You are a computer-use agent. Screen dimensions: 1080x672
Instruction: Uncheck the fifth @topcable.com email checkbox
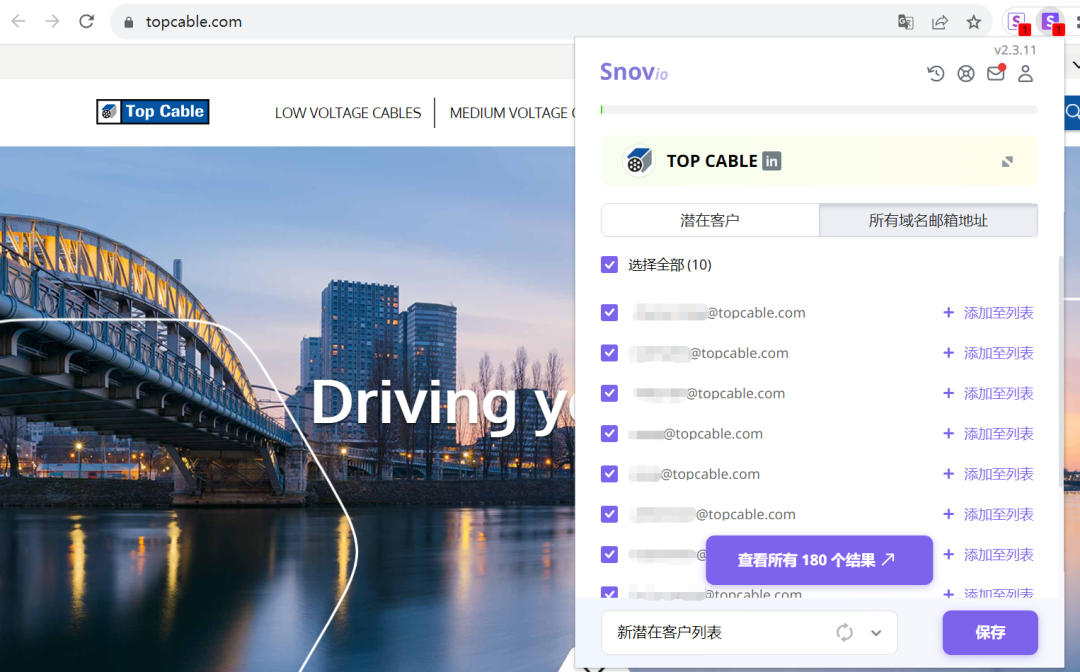pyautogui.click(x=610, y=474)
